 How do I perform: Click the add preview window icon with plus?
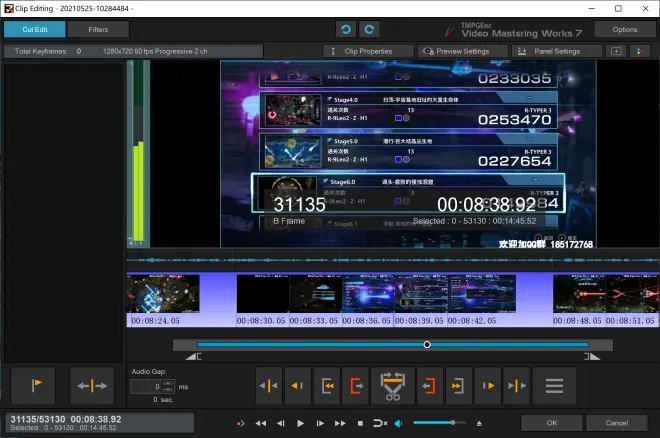coord(616,51)
